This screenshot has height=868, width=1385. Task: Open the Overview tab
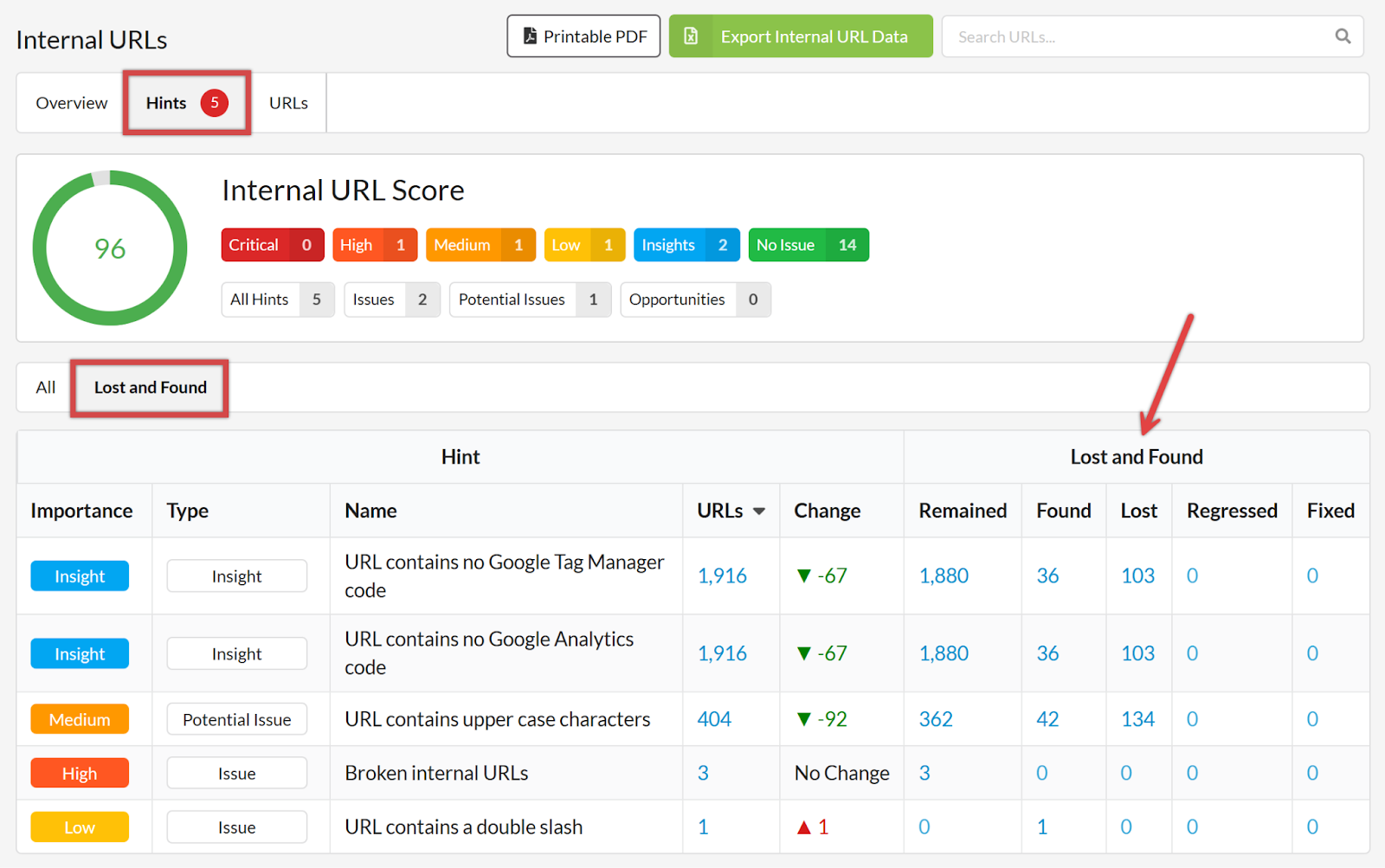coord(72,103)
